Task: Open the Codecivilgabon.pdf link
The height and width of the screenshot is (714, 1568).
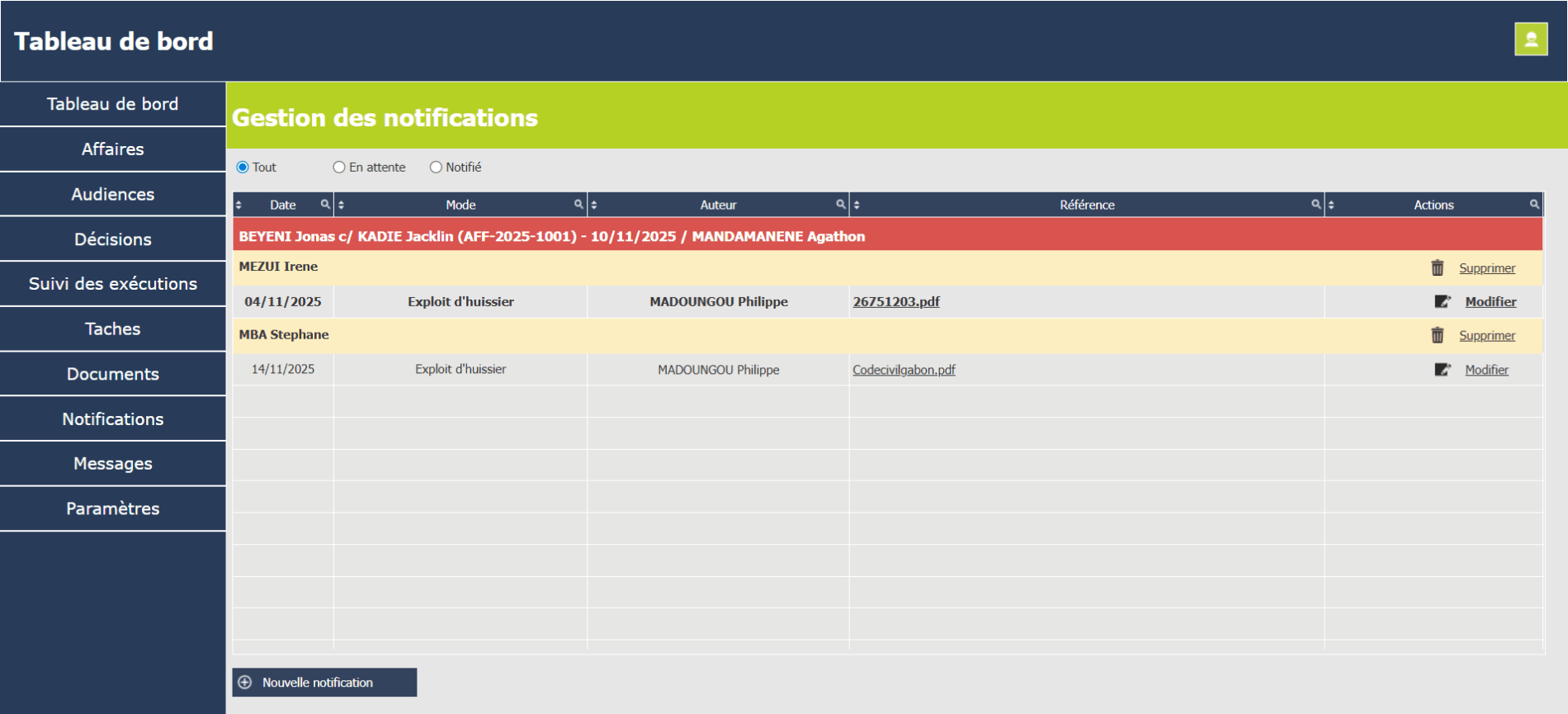Action: click(x=904, y=370)
